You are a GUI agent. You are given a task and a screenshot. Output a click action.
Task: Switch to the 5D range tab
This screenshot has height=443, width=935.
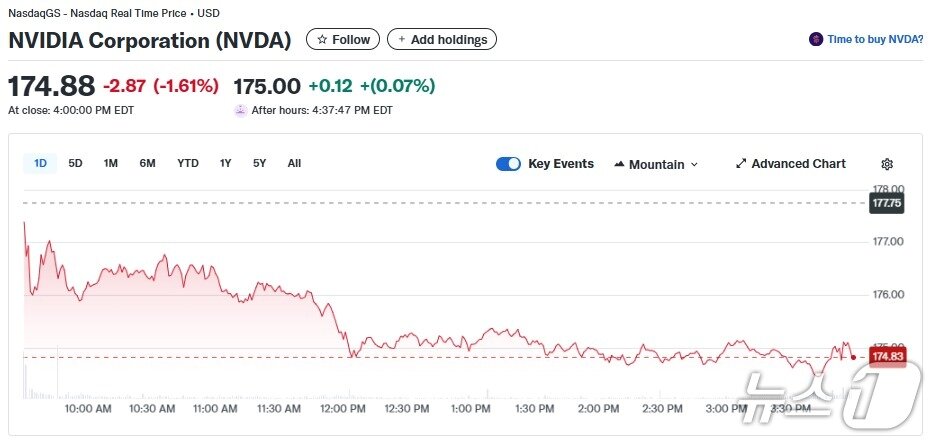pyautogui.click(x=75, y=163)
